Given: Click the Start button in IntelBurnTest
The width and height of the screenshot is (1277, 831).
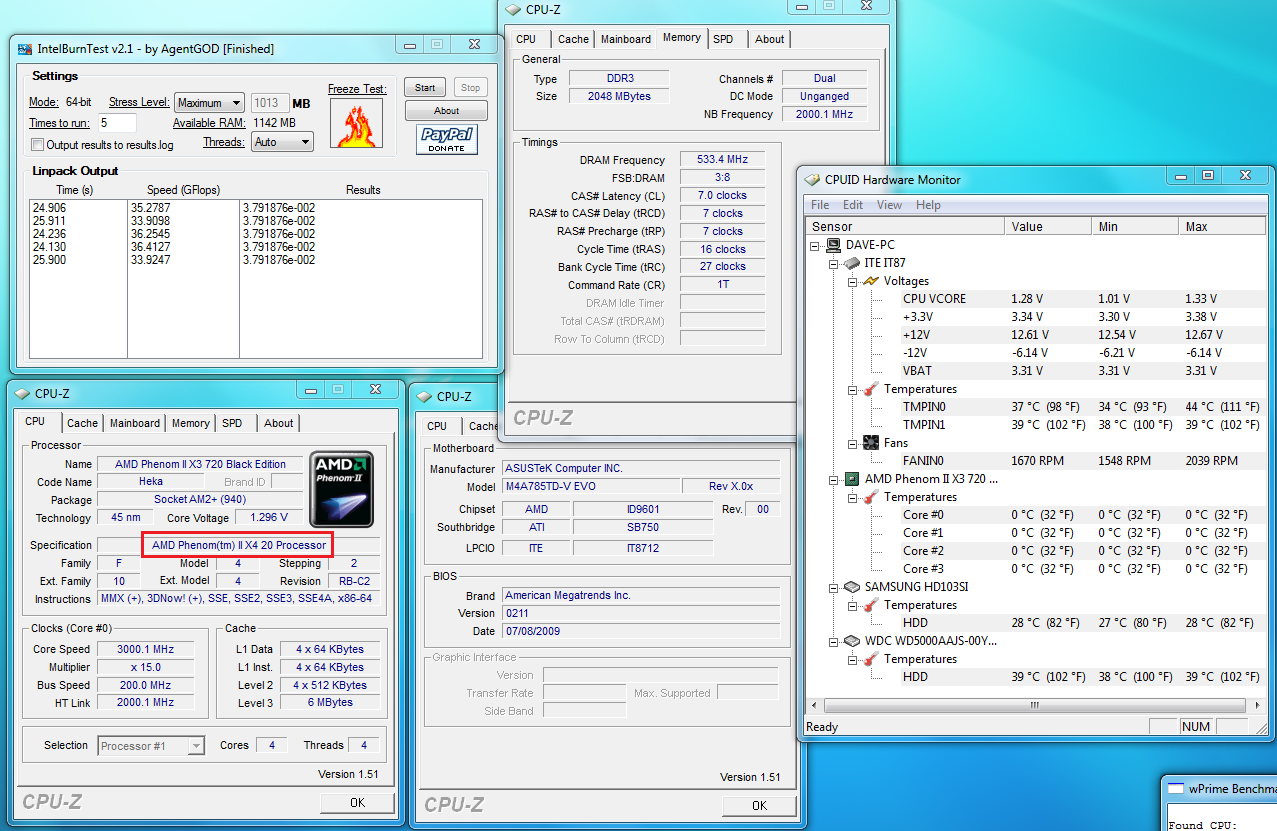Looking at the screenshot, I should tap(425, 88).
